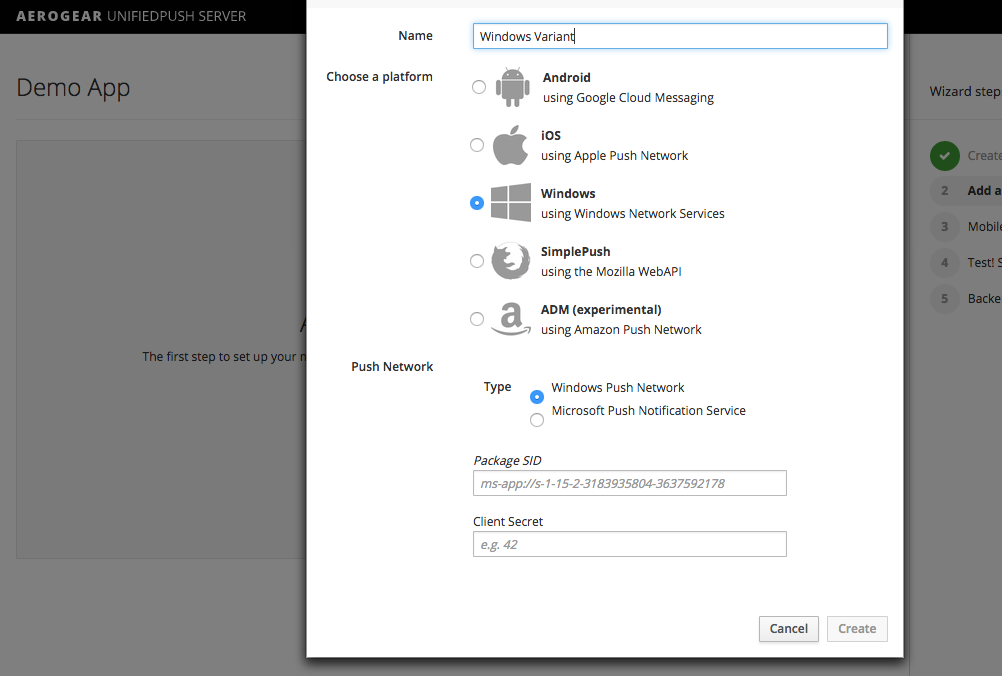Click the wizard step 2 circle
The width and height of the screenshot is (1002, 676).
944,191
